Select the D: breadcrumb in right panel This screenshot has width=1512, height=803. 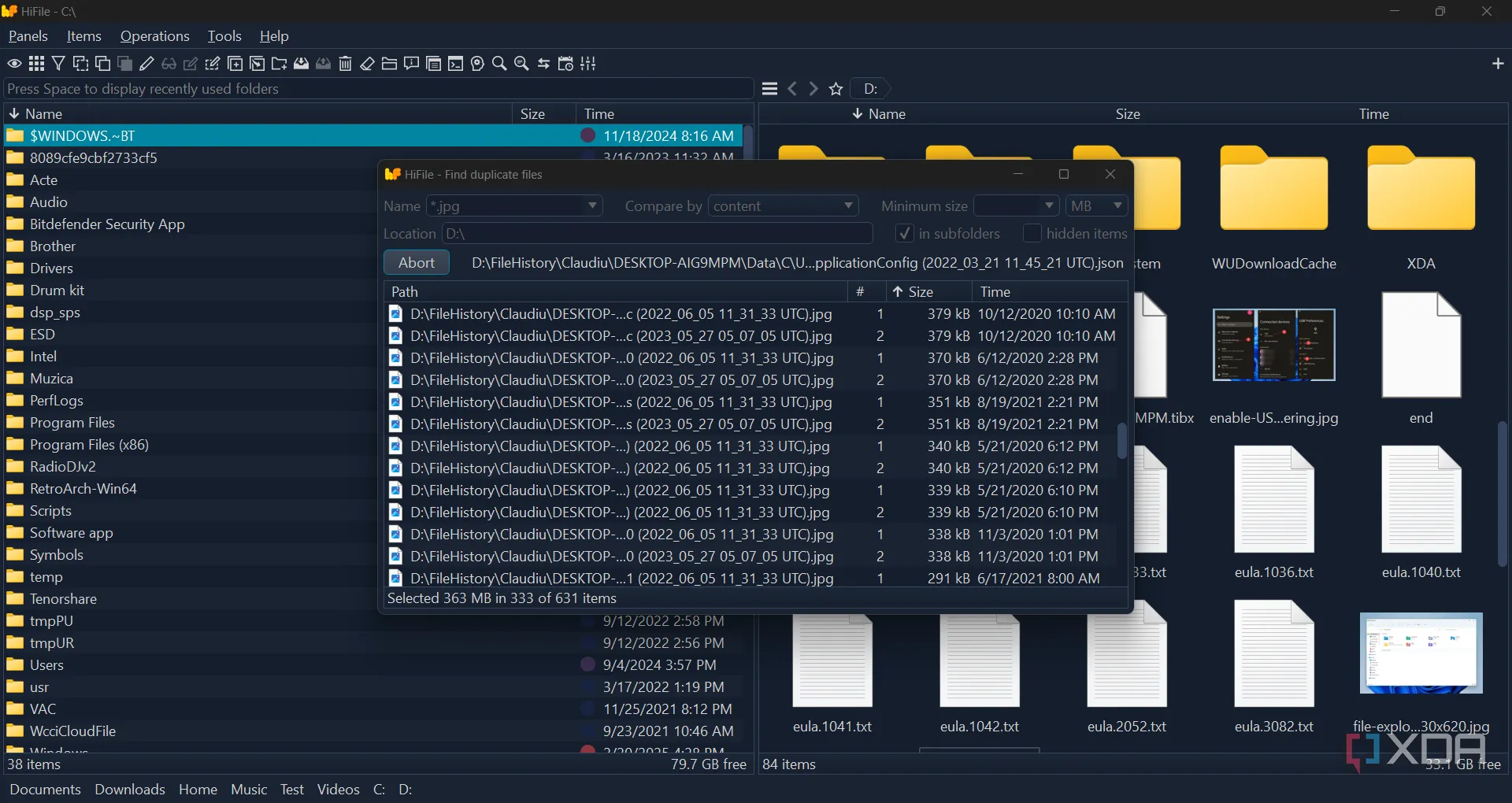(870, 89)
